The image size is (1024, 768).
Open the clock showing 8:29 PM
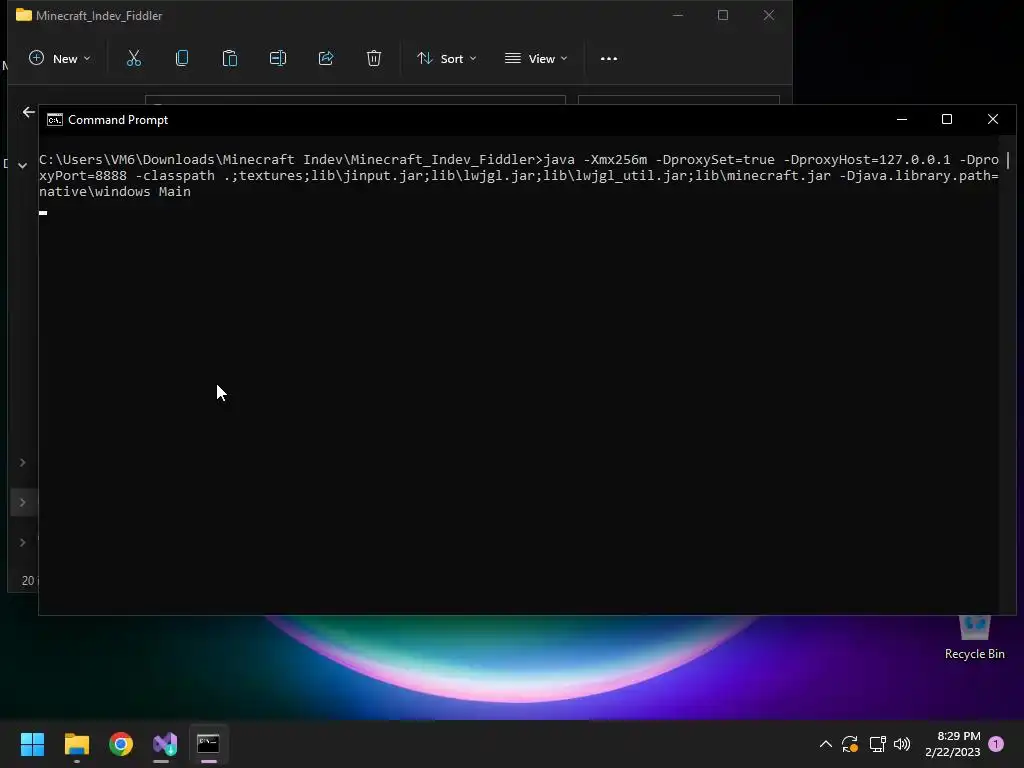pyautogui.click(x=953, y=744)
